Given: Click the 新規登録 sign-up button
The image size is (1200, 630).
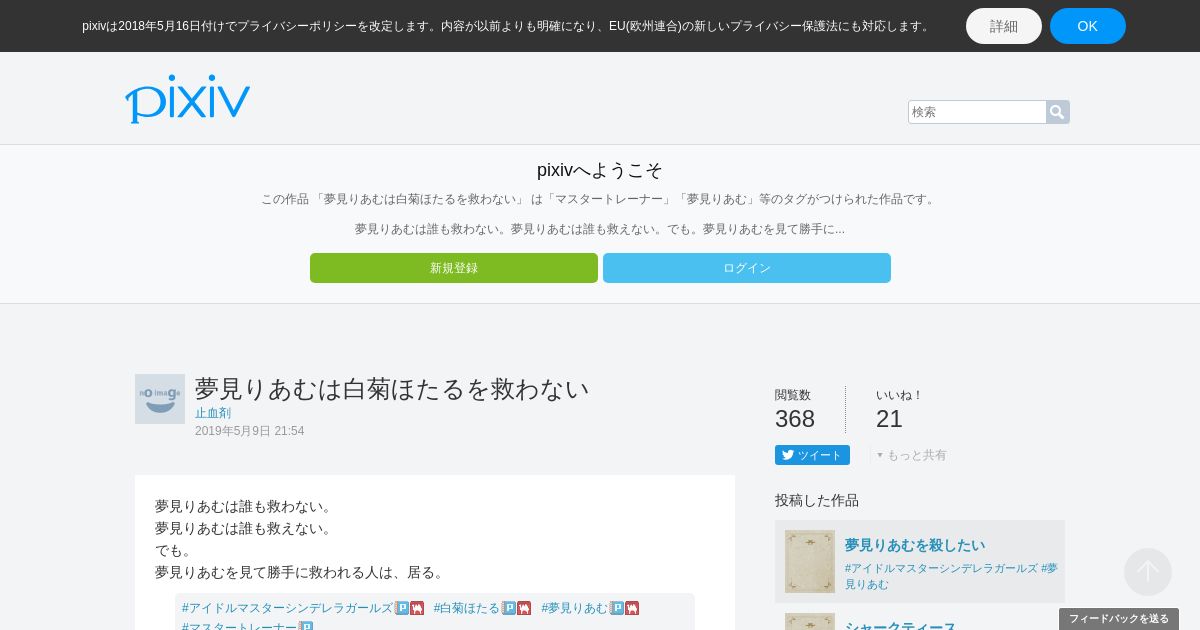Looking at the screenshot, I should coord(454,268).
